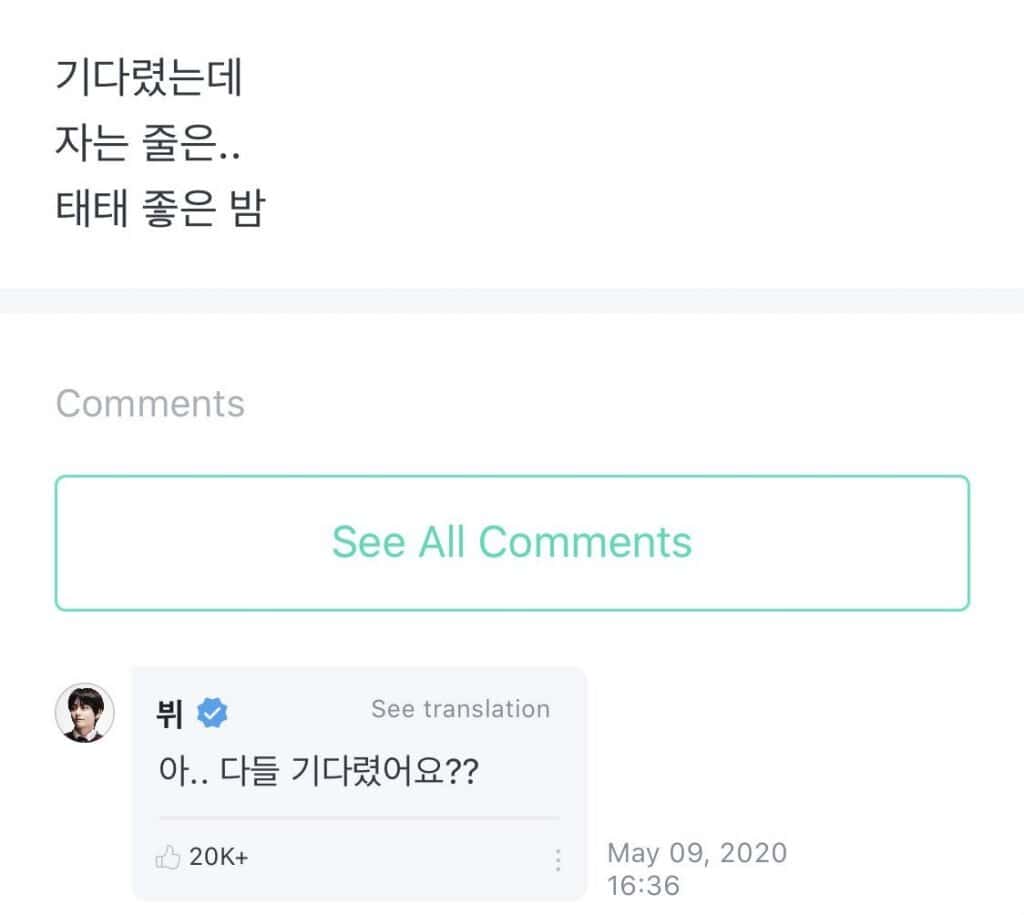Viewport: 1024px width, 915px height.
Task: Click the gray separator band above Comments
Action: [512, 300]
